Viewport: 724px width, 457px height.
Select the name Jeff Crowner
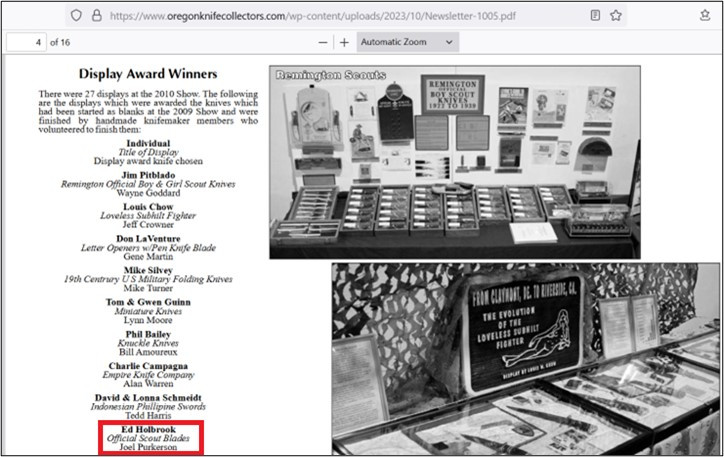click(x=148, y=224)
